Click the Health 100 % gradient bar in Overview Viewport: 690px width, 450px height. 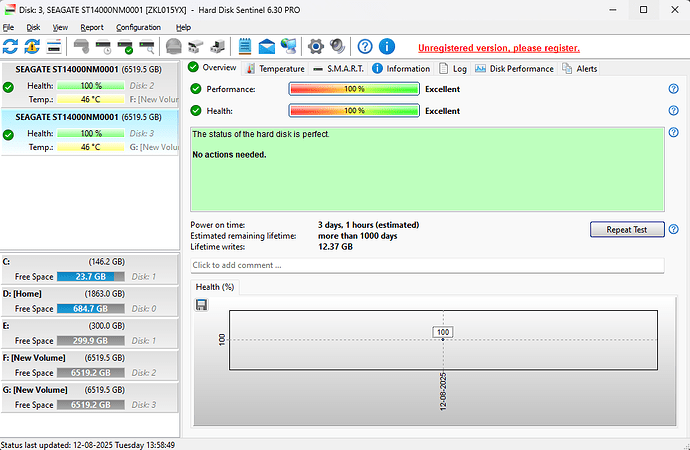pos(354,110)
